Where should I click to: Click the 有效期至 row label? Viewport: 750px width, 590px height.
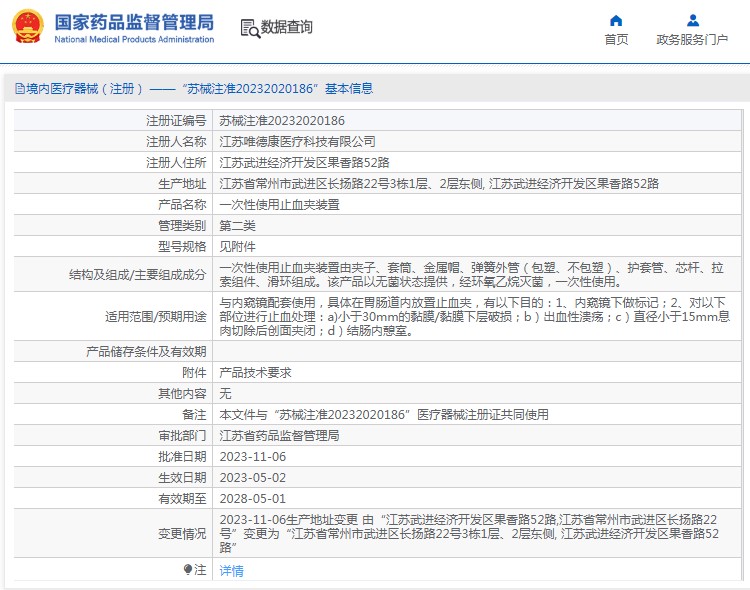point(182,499)
